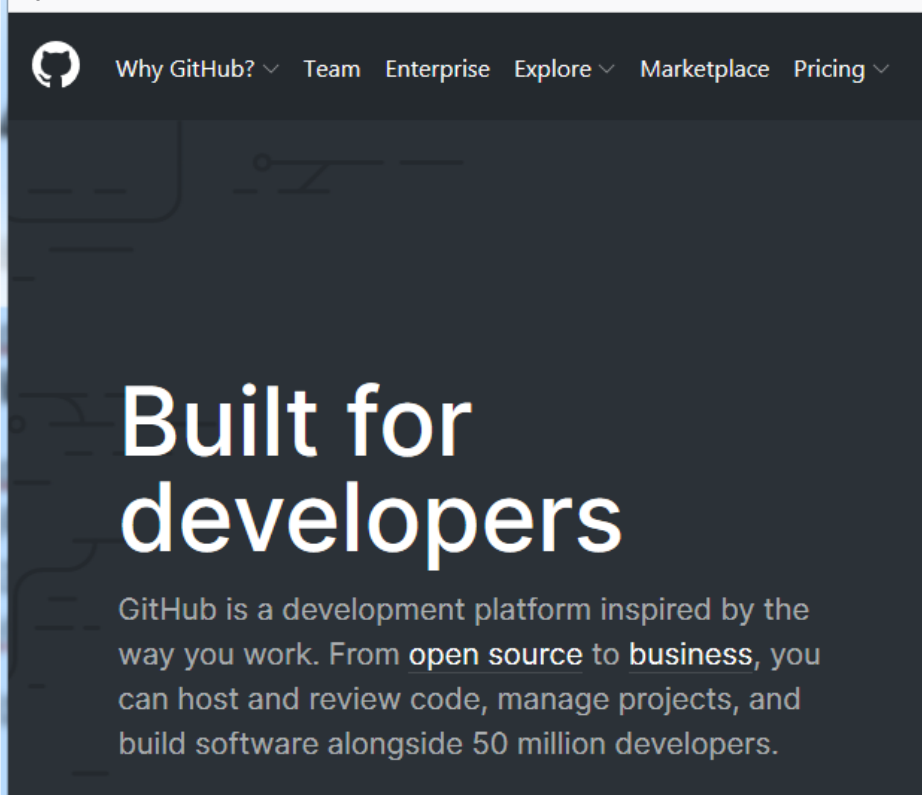Screen dimensions: 922x795
Task: Open the Explore menu
Action: 553,69
